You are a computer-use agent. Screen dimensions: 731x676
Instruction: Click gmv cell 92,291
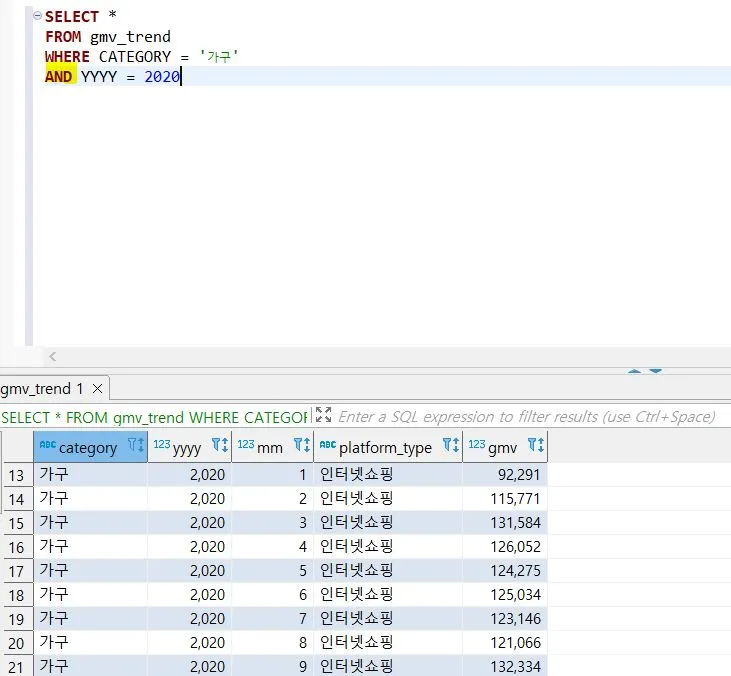tap(505, 475)
